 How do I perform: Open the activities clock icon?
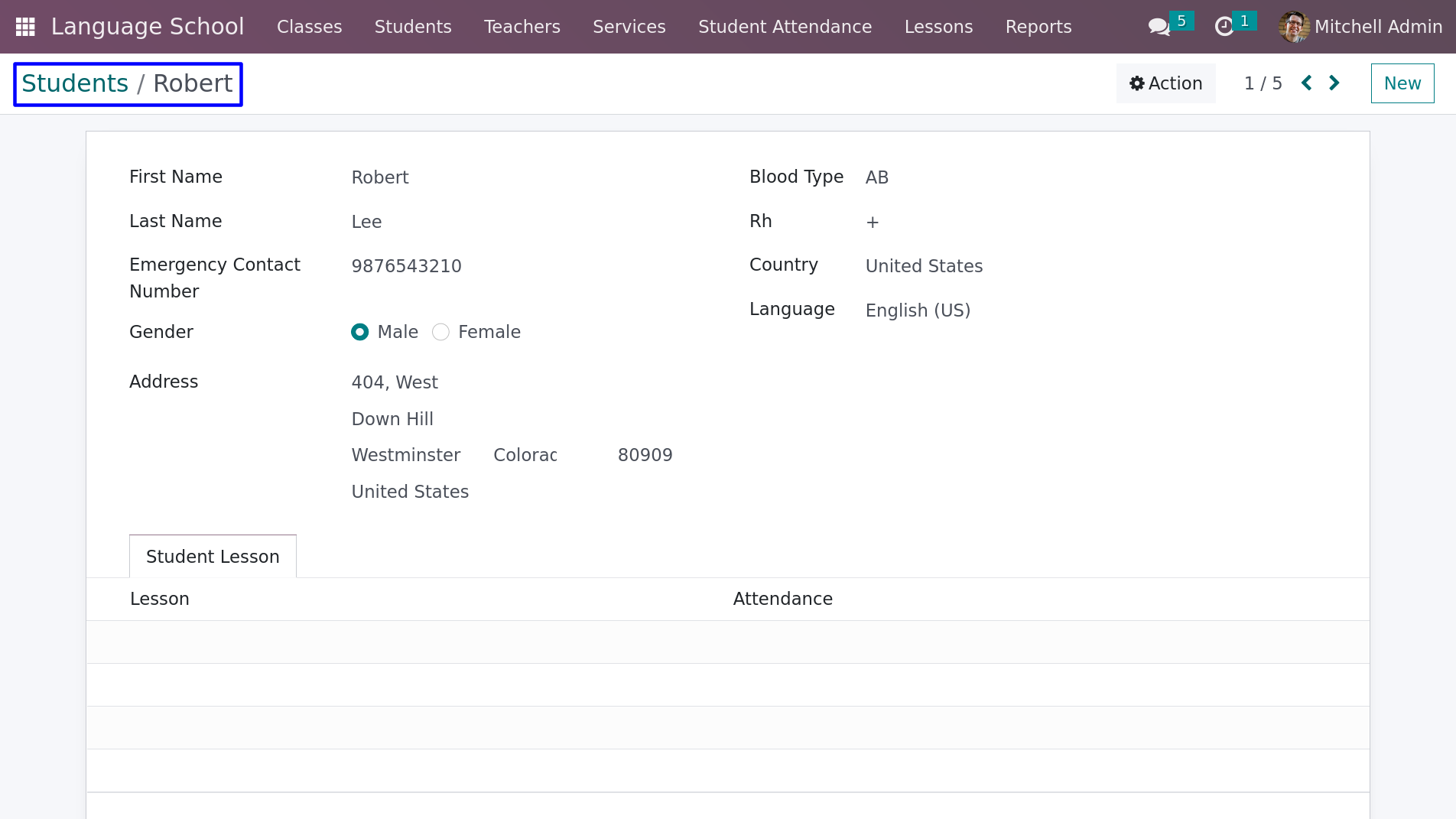pos(1224,27)
